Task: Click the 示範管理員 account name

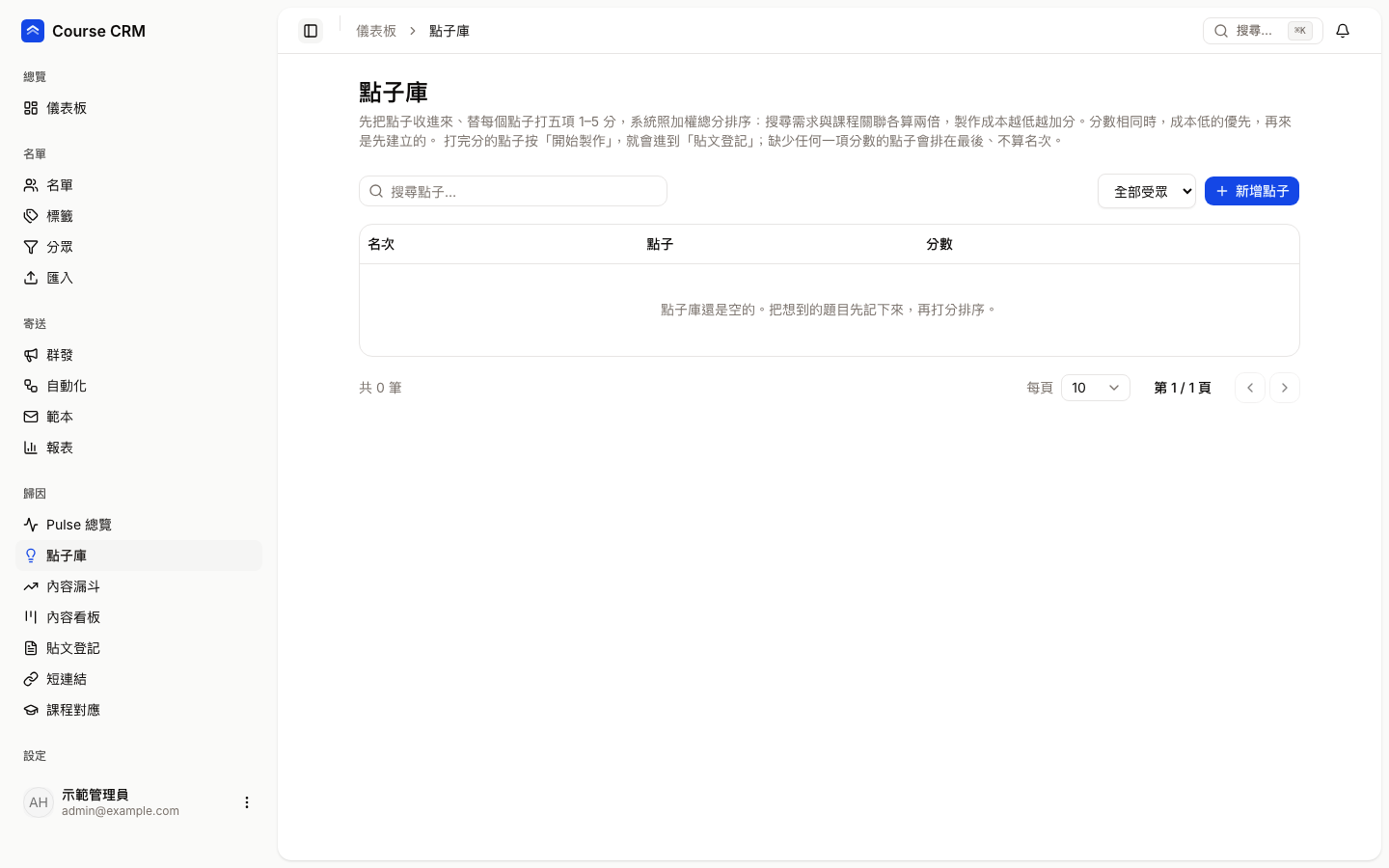Action: 95,795
